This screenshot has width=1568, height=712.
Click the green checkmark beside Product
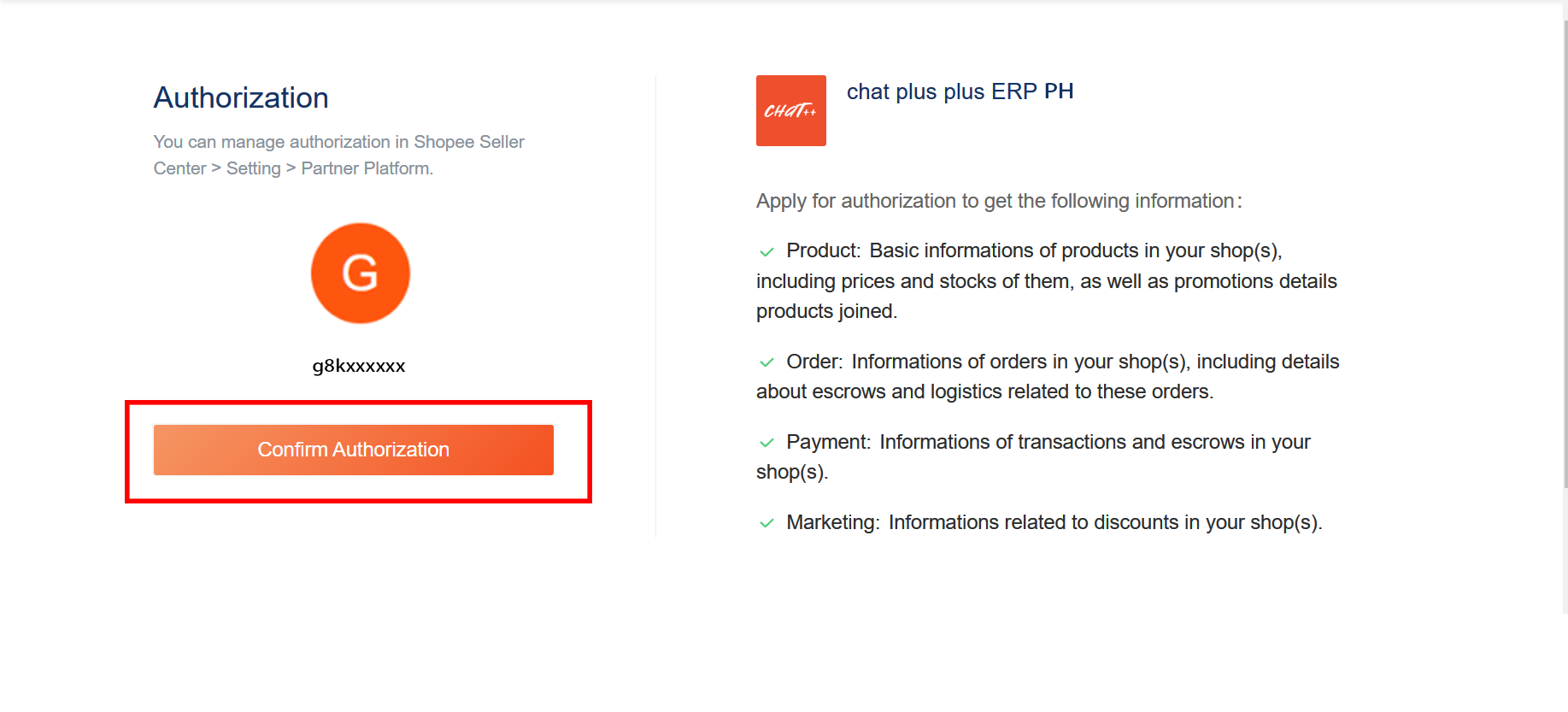(766, 252)
